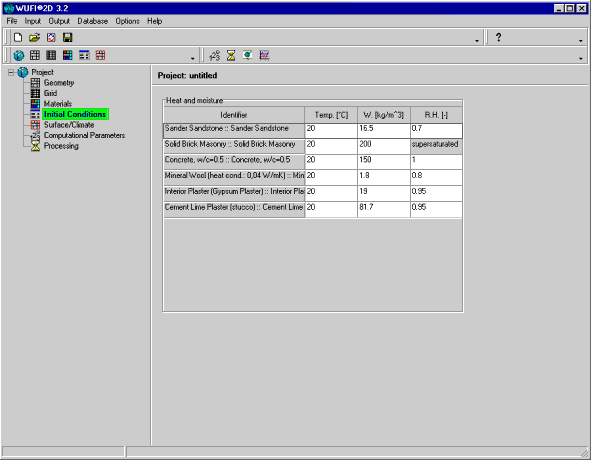Save project with floppy disk icon
The image size is (591, 460).
point(67,37)
